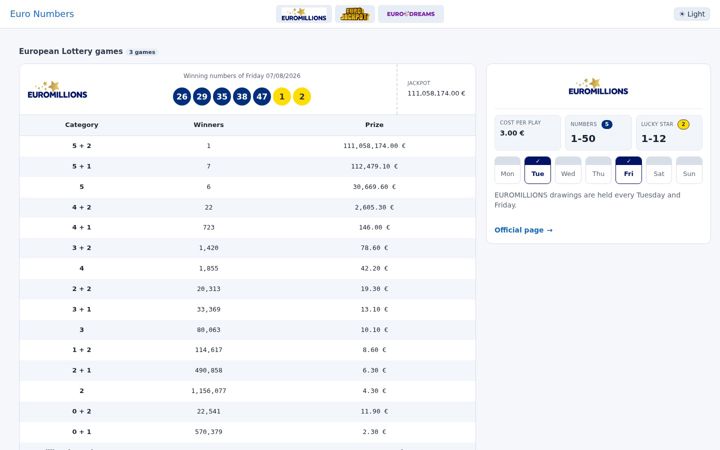Click the Cost per play 3.00 € box

[527, 132]
